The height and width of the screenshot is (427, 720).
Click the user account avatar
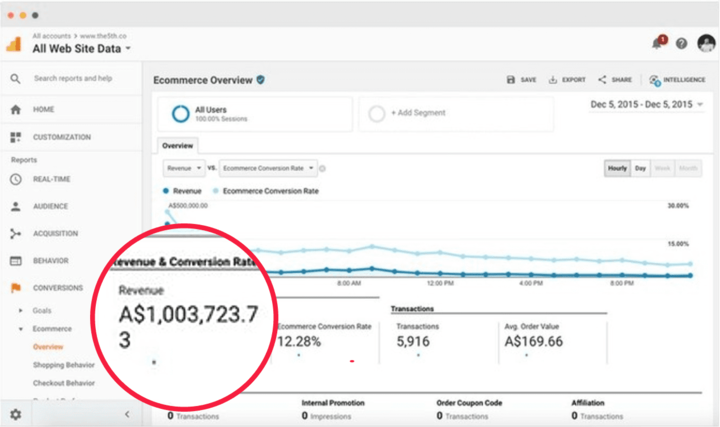click(x=706, y=43)
